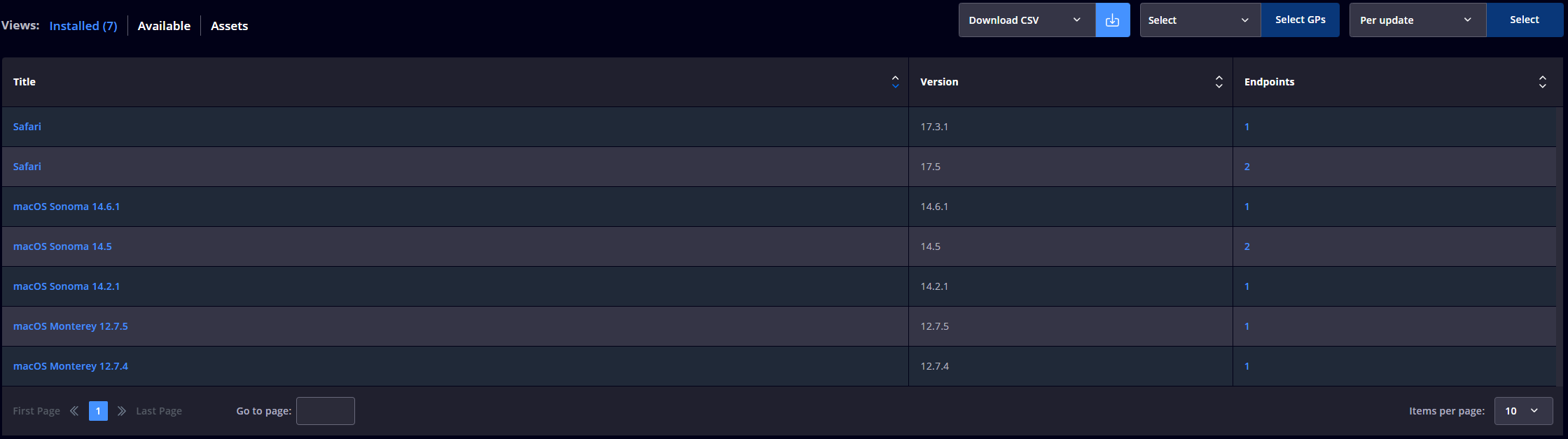
Task: Open the macOS Monterey 12.7.5 link
Action: pos(71,326)
